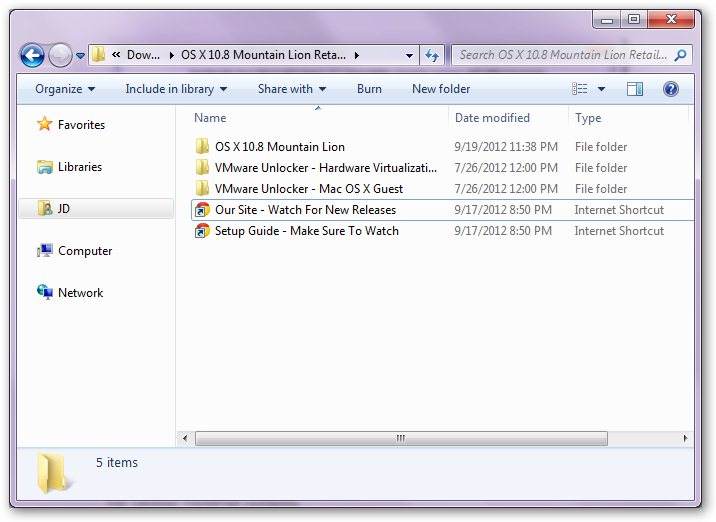Click the left scroll arrow

coord(184,438)
